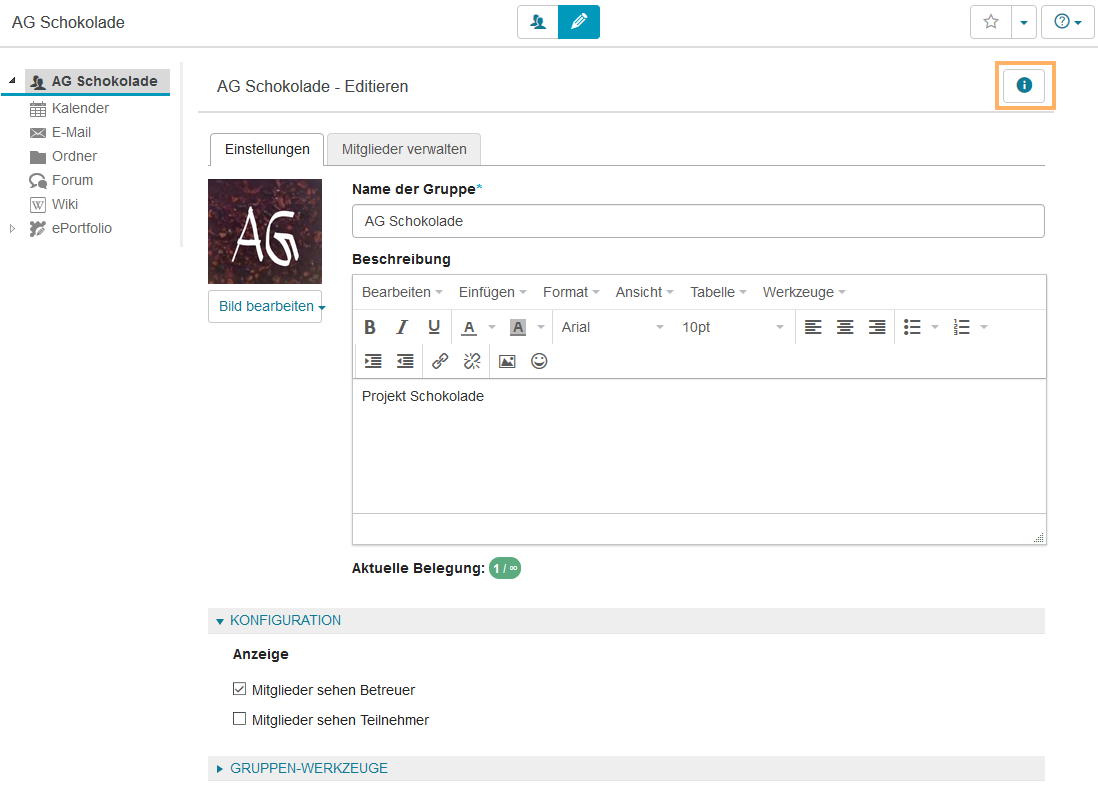1098x793 pixels.
Task: Open the 10pt font size dropdown
Action: (733, 327)
